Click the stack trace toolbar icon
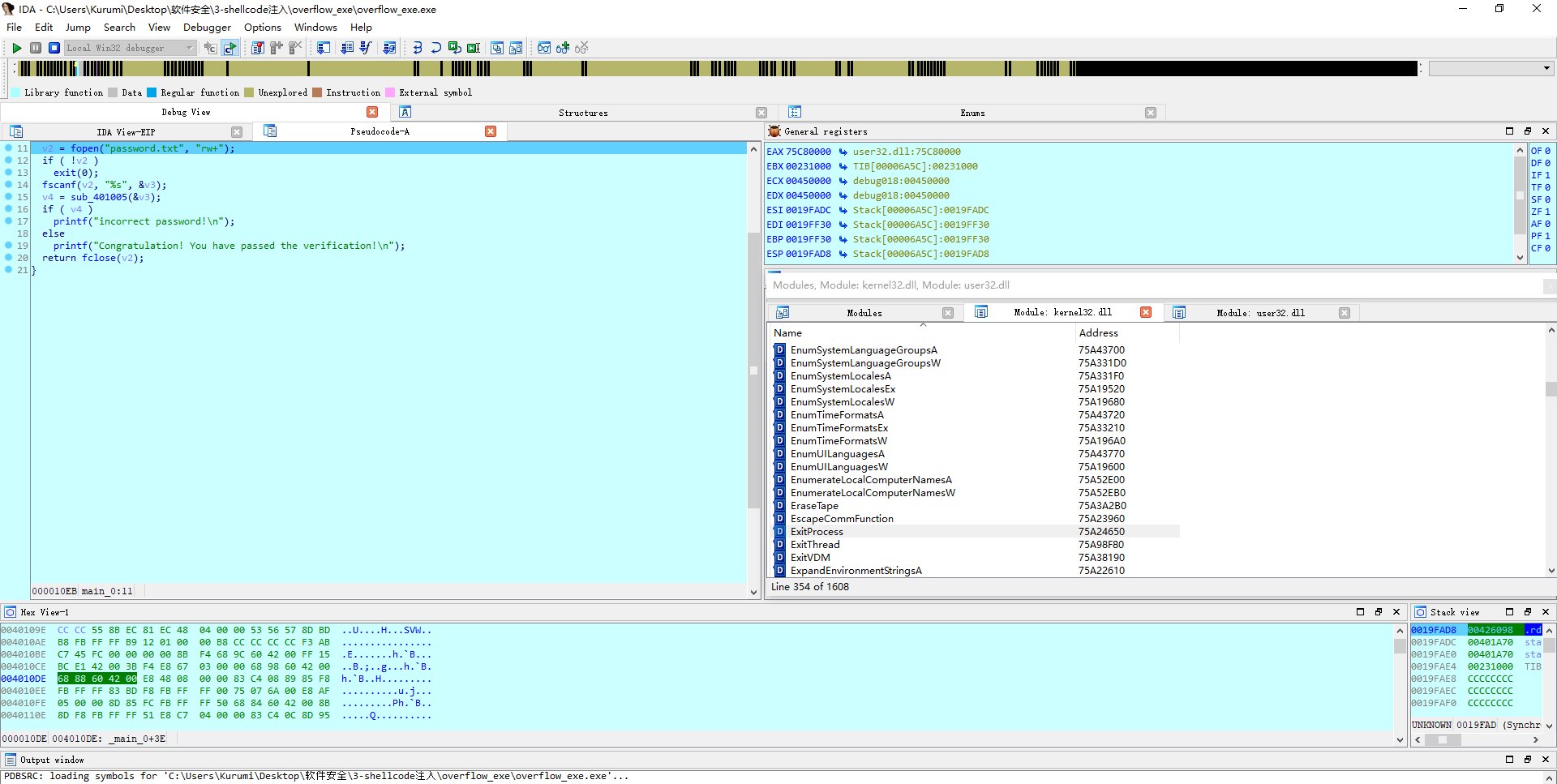The width and height of the screenshot is (1557, 784). [x=390, y=48]
